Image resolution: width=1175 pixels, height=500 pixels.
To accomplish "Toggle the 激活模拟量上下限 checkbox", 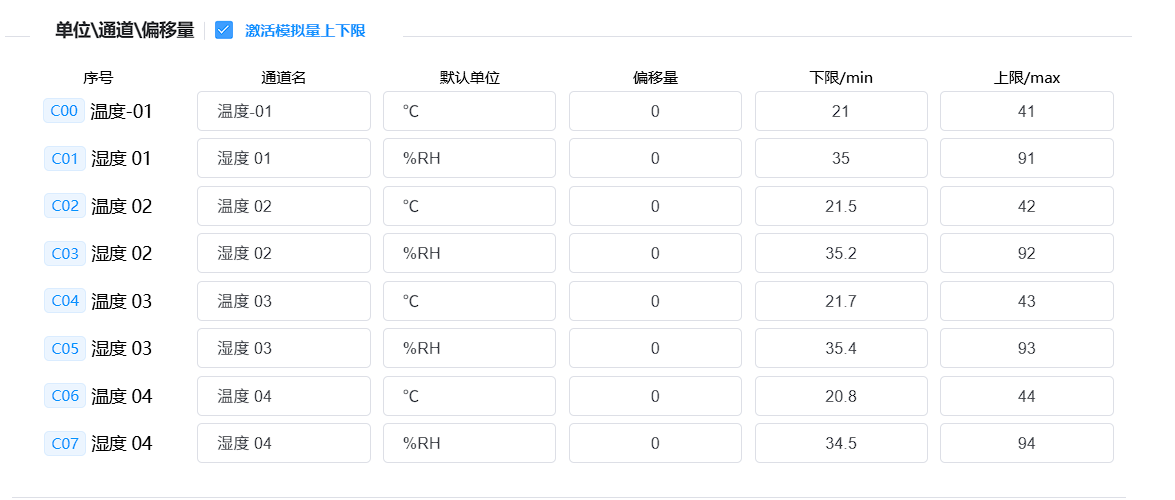I will click(224, 30).
